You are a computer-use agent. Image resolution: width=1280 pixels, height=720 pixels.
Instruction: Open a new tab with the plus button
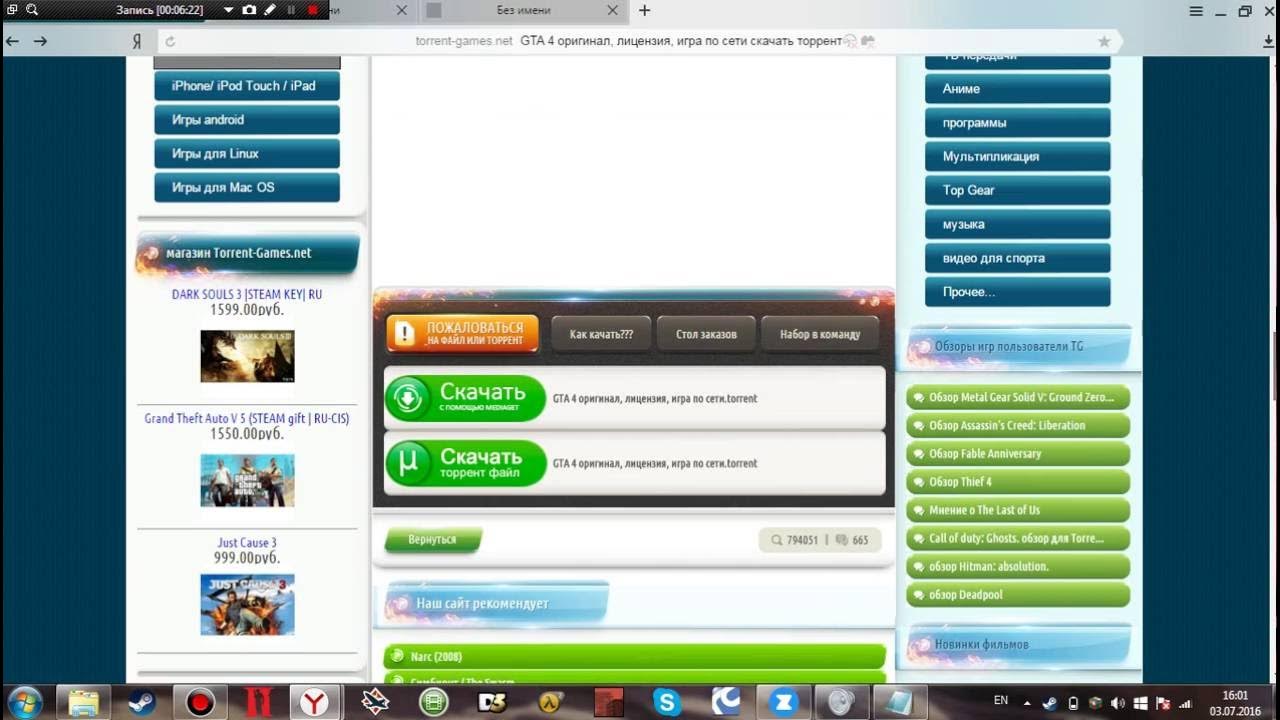[x=644, y=10]
